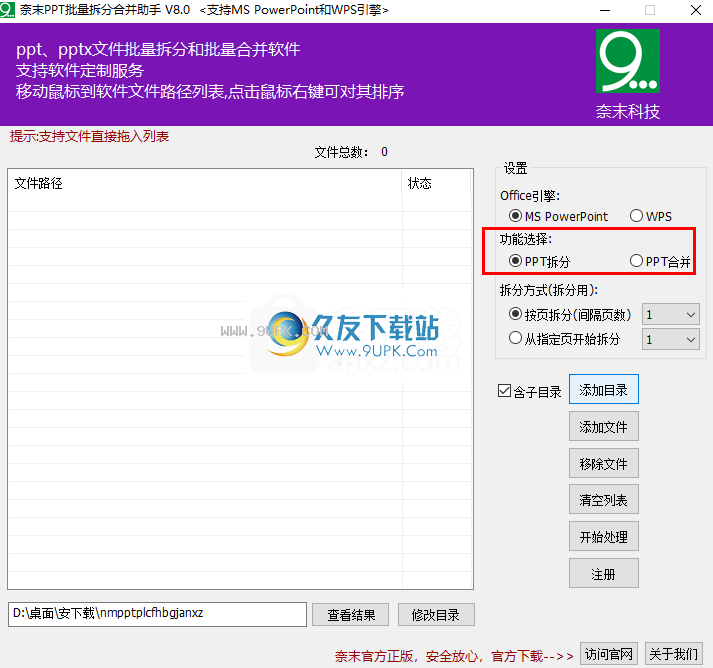Visit official site via 访问官网

tap(609, 654)
